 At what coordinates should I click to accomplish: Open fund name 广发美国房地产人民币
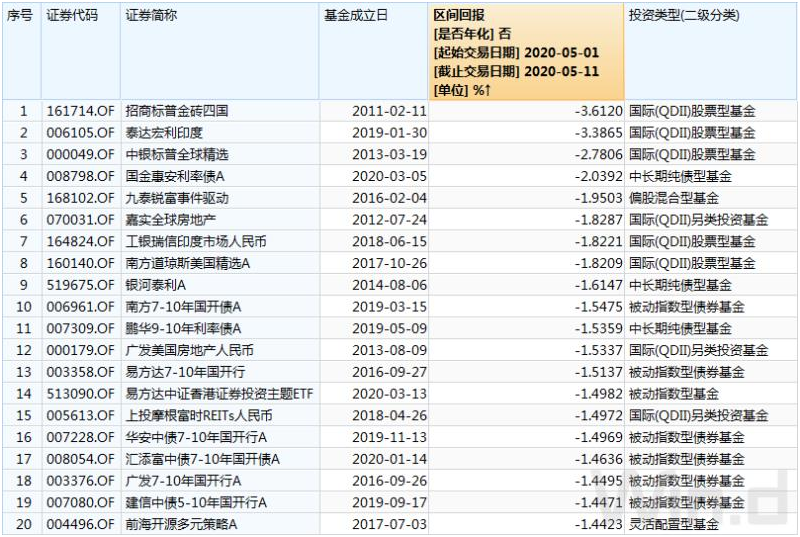coord(190,350)
